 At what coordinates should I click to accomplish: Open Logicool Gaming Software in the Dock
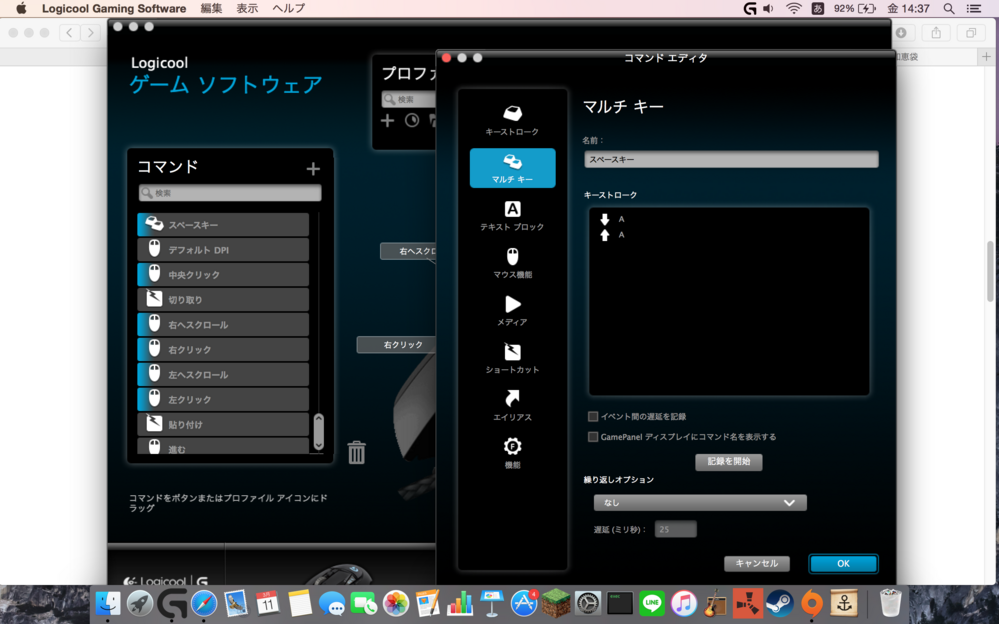(172, 603)
